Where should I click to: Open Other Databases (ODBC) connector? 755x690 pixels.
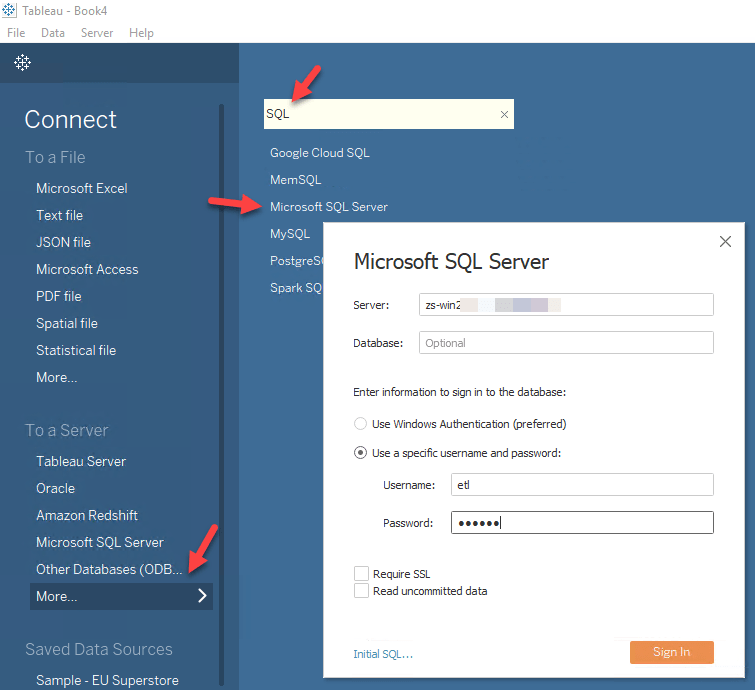109,569
